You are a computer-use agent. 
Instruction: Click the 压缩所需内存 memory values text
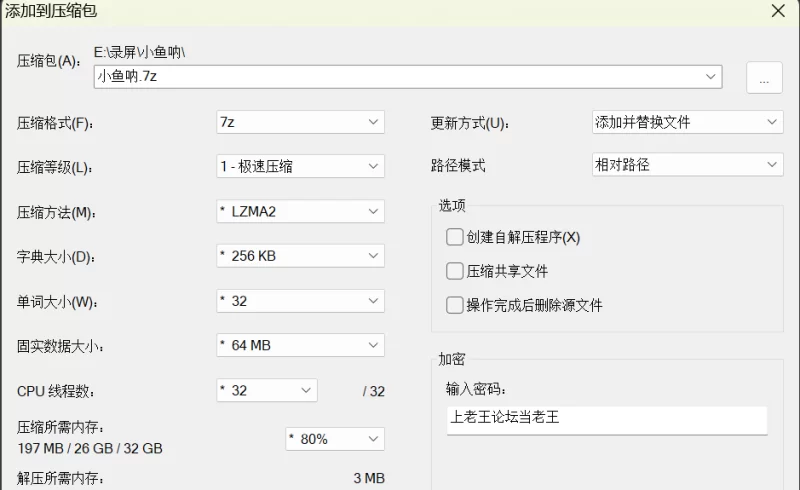90,448
